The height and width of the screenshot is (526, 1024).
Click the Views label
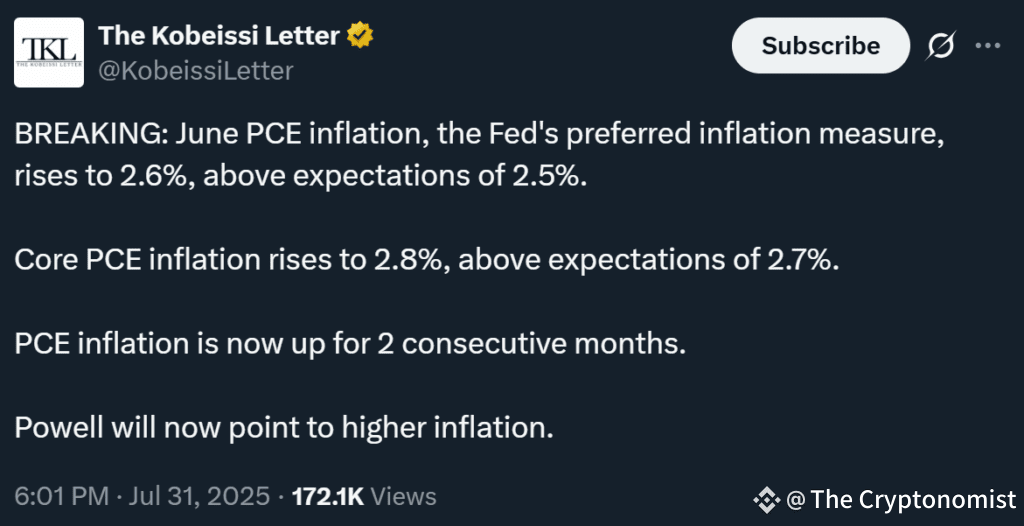[x=403, y=497]
